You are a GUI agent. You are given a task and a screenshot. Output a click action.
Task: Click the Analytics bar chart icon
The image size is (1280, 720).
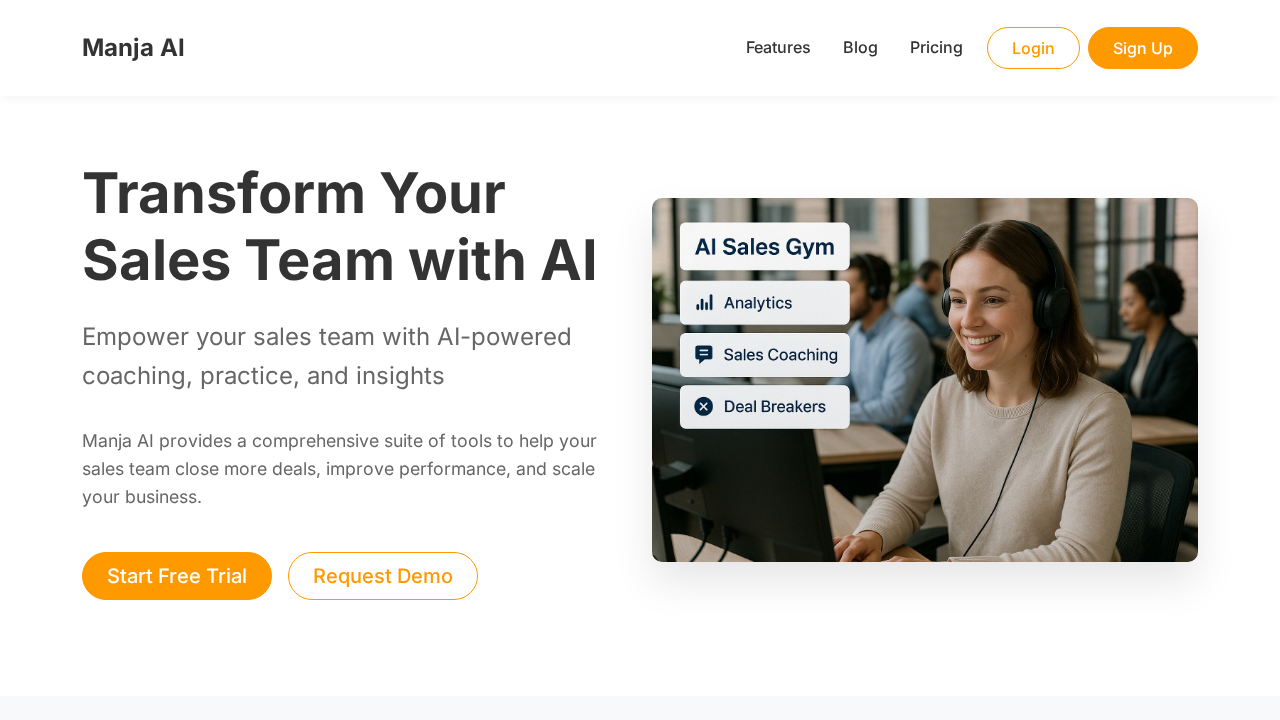click(705, 303)
